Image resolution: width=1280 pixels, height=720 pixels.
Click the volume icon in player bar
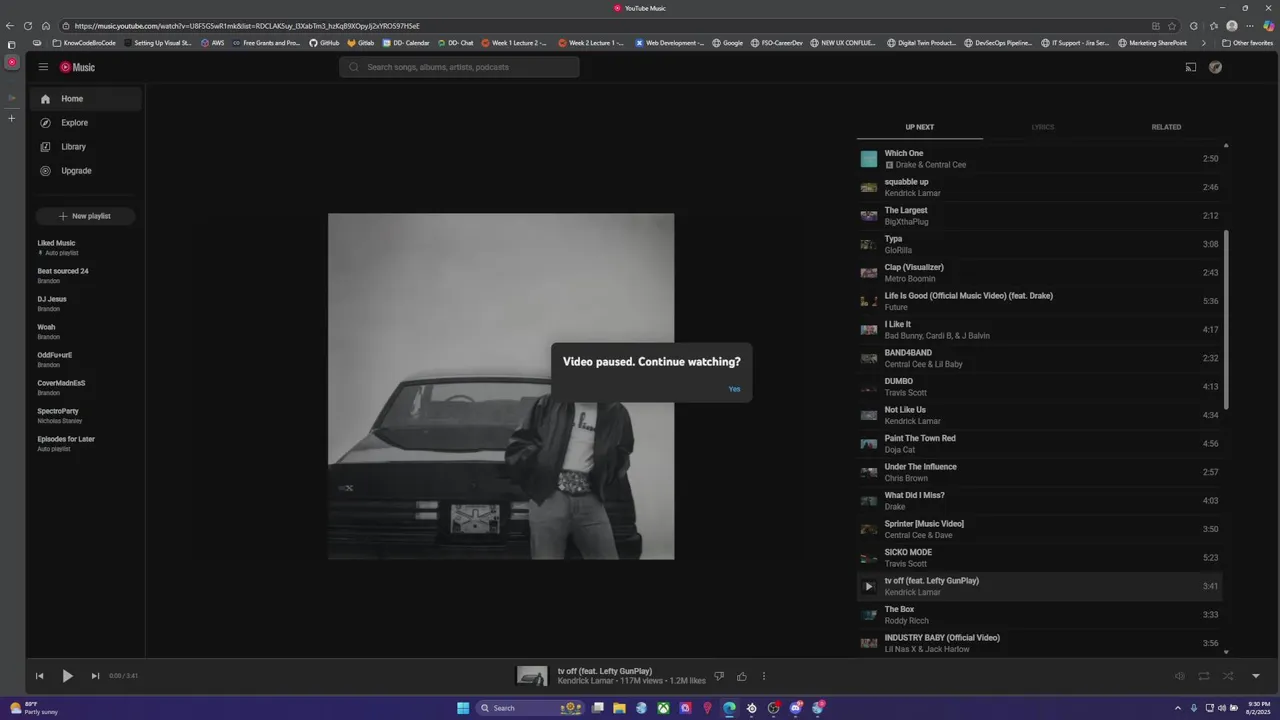click(x=1179, y=676)
